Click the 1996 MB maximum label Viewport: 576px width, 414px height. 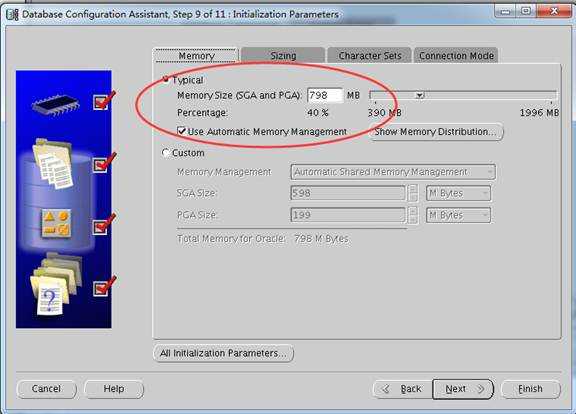(x=539, y=113)
